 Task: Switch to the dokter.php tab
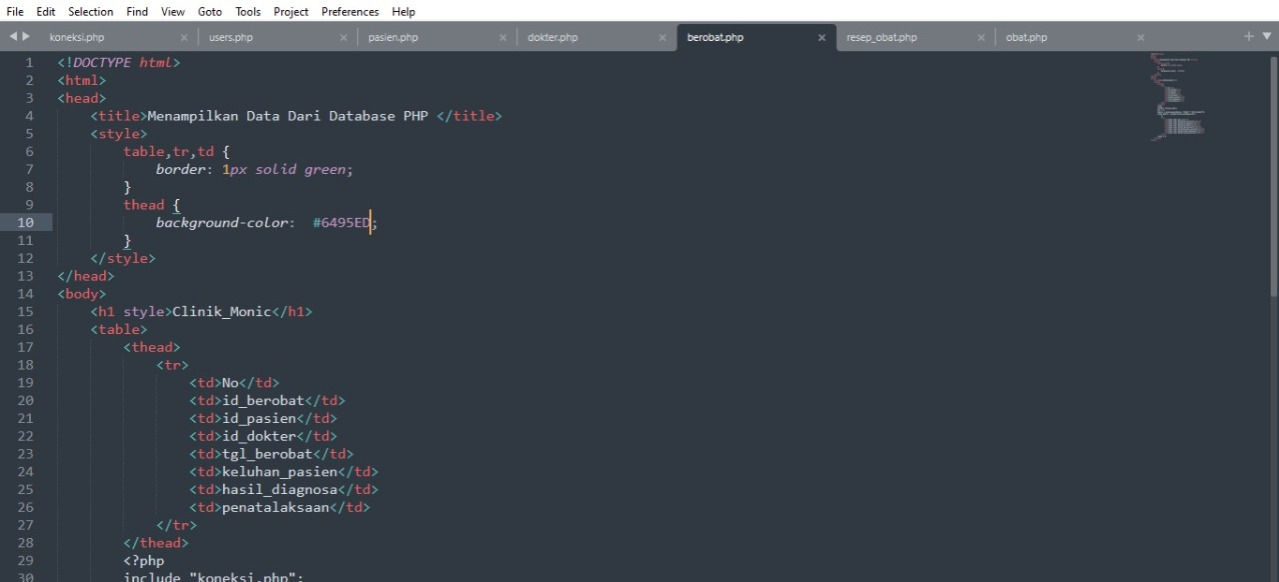point(553,38)
